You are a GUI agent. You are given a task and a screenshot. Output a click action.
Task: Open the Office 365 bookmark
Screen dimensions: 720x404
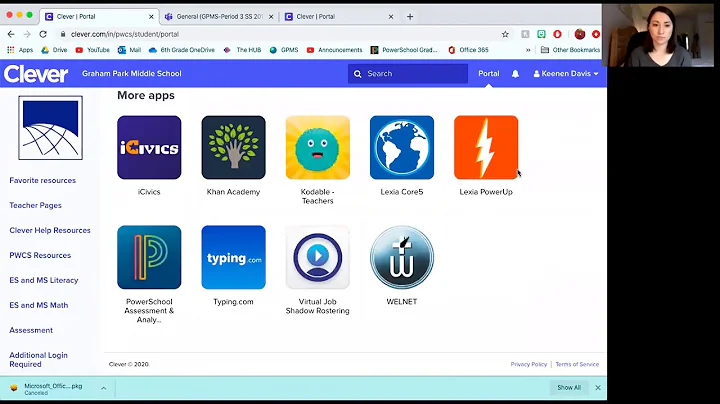click(468, 50)
